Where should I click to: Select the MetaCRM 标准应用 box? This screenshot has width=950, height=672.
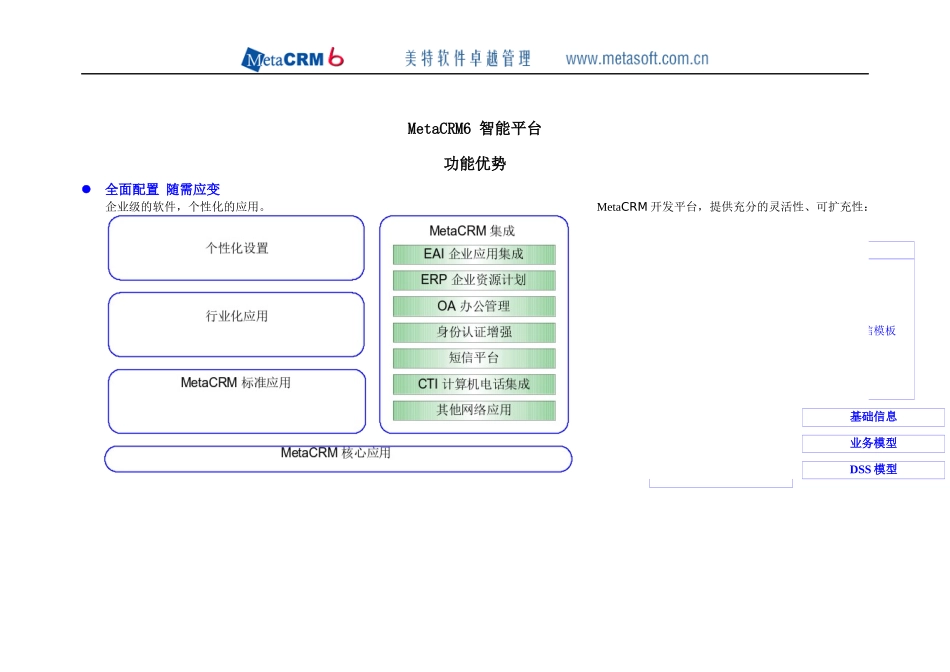[x=237, y=401]
